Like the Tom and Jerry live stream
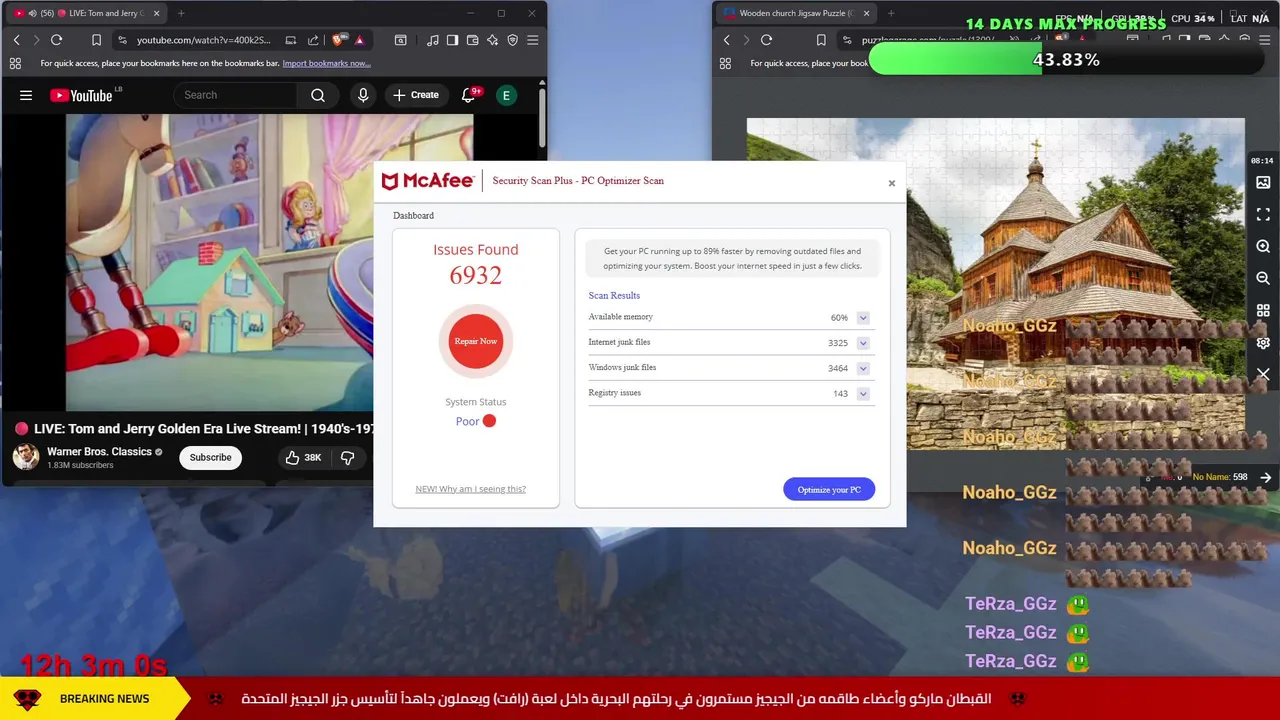1280x720 pixels. 303,457
